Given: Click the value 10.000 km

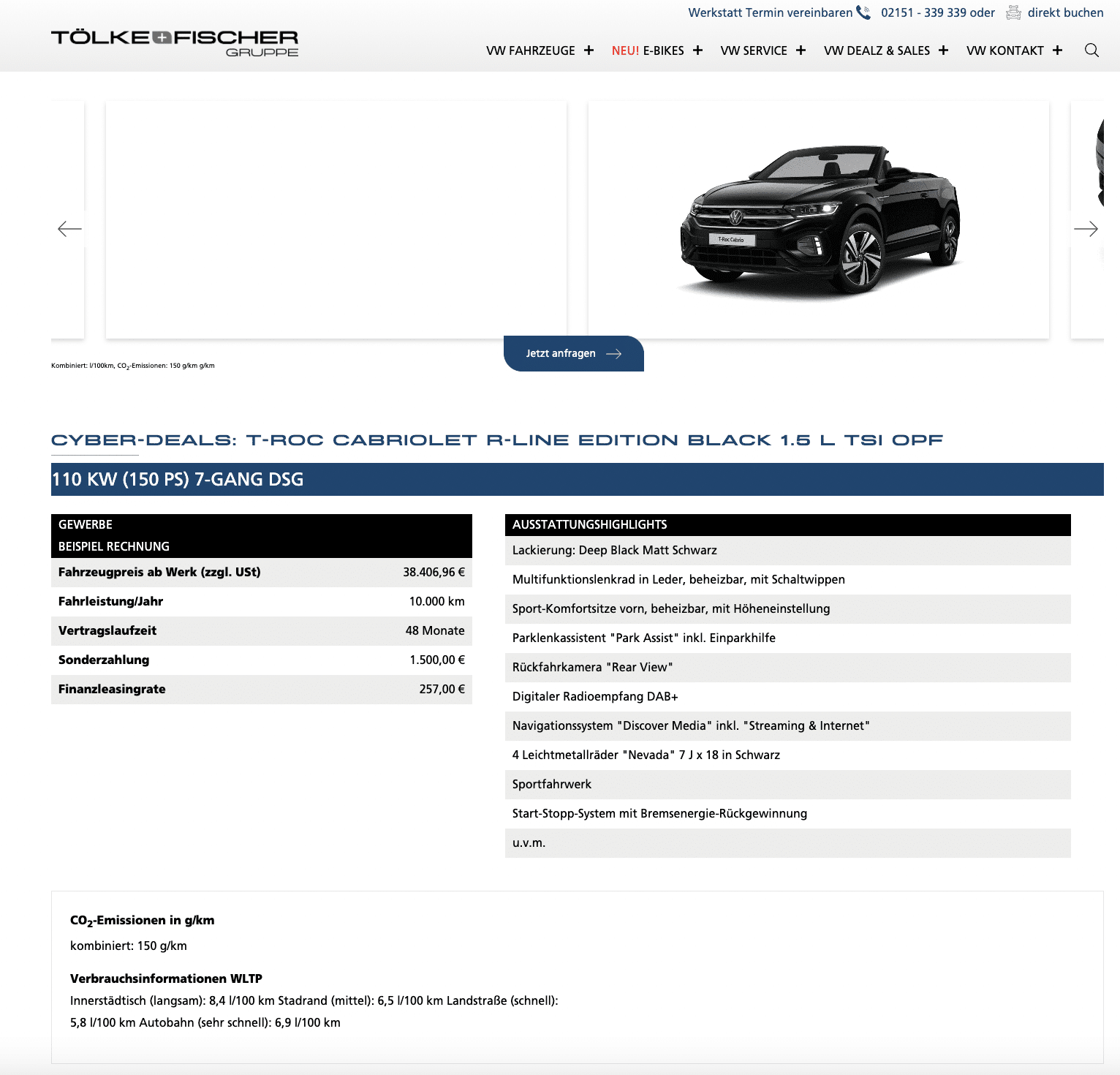Looking at the screenshot, I should point(436,601).
